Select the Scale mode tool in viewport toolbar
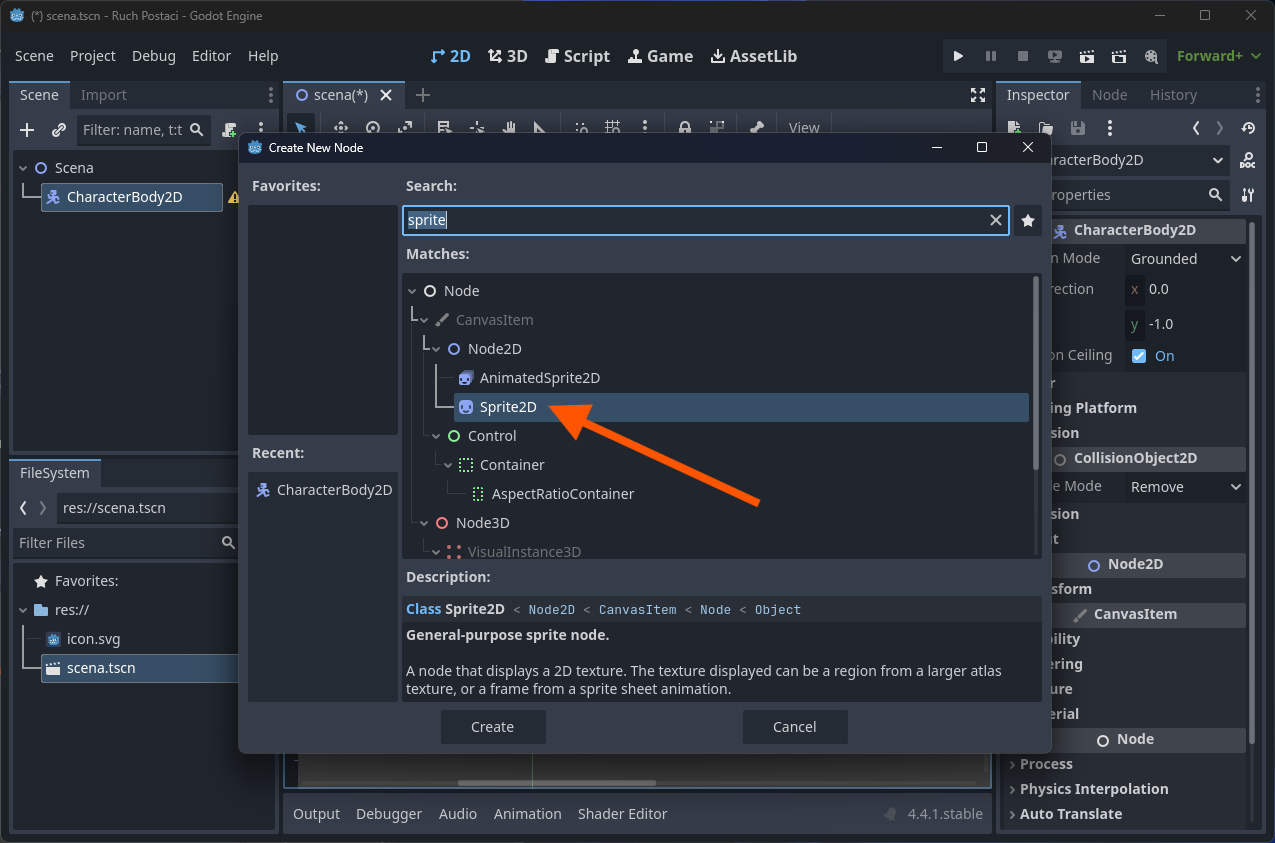1275x843 pixels. [405, 128]
